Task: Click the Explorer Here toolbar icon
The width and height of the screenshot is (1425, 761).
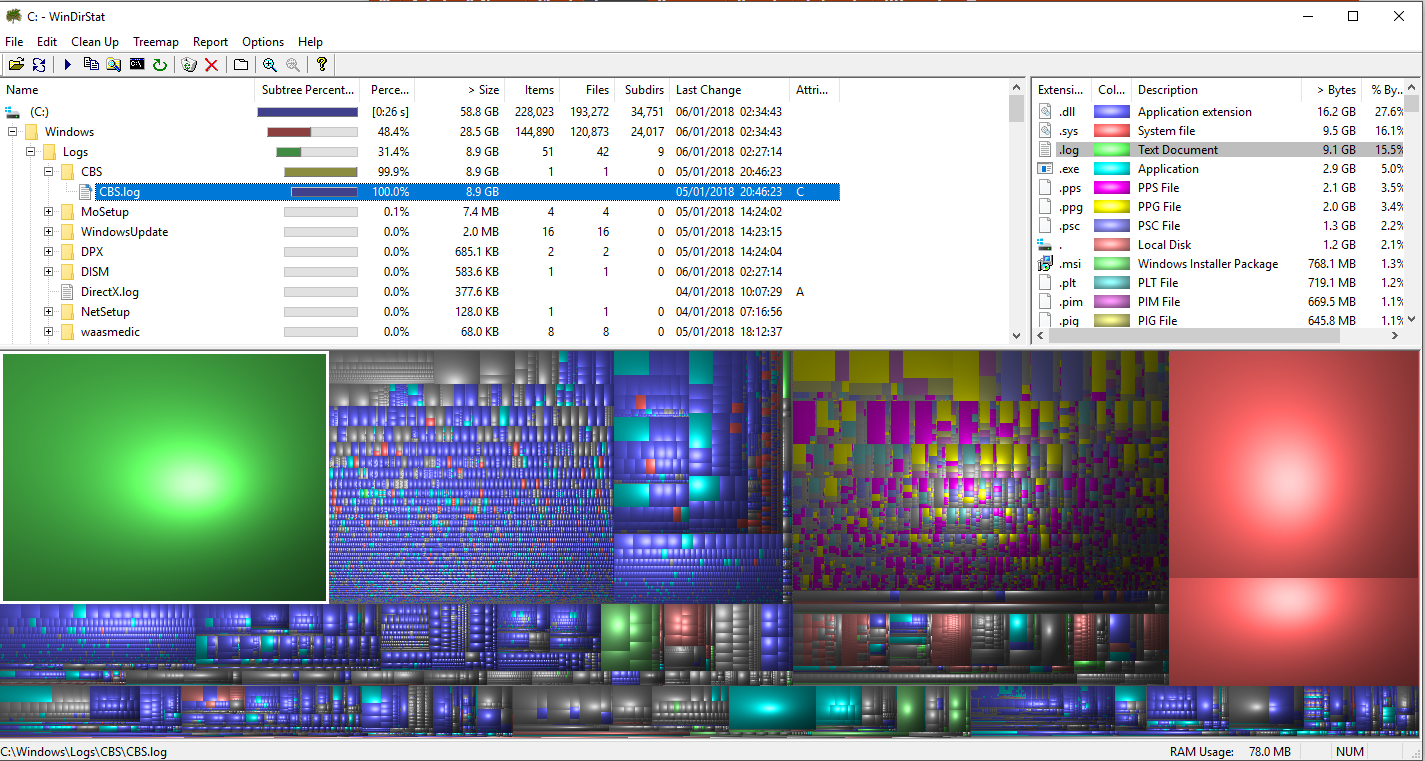Action: coord(113,65)
